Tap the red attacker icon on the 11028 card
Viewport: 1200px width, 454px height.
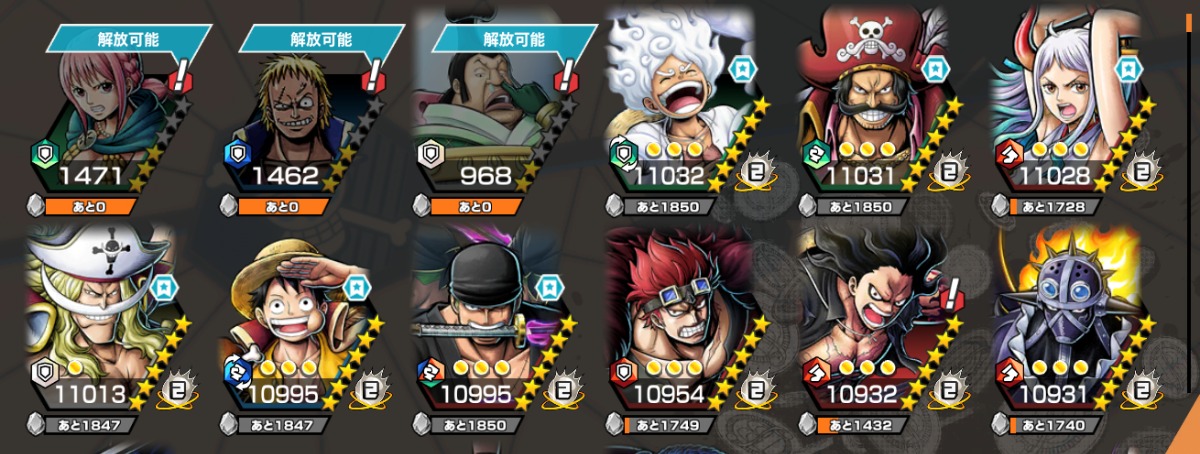tap(1012, 155)
